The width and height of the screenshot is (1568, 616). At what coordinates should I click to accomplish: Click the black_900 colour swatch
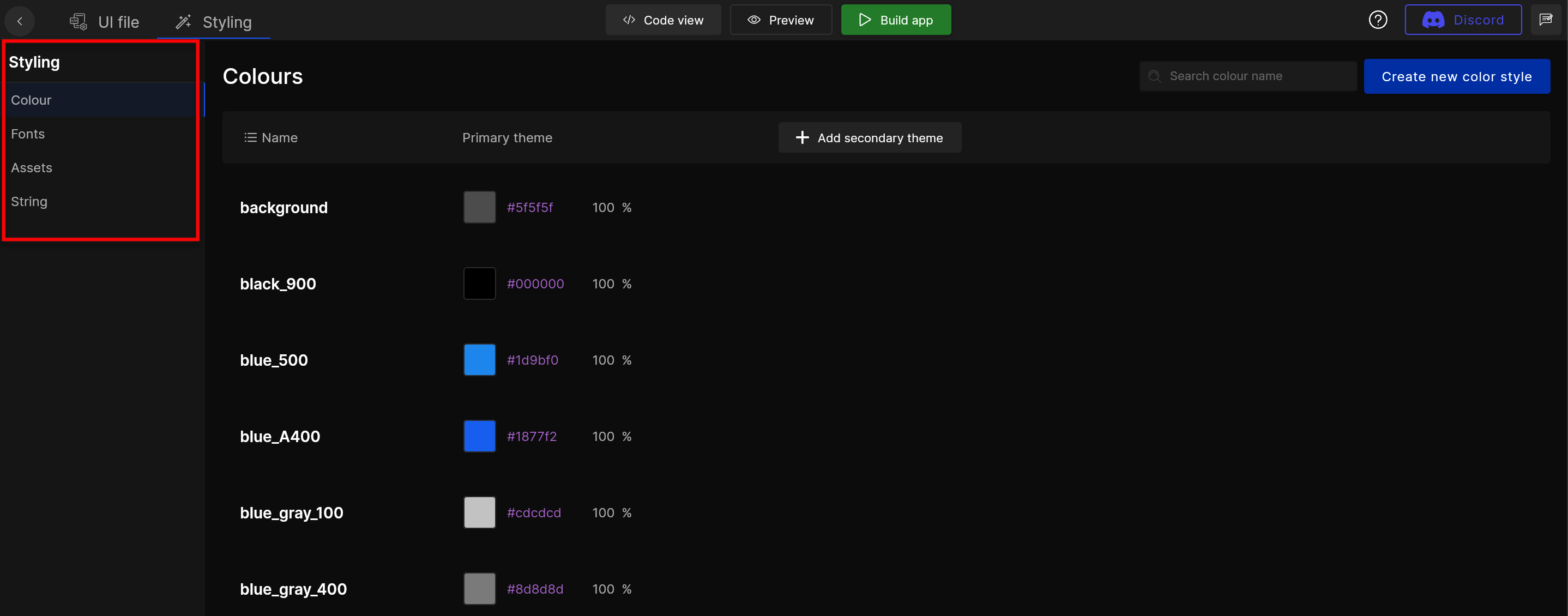[480, 283]
